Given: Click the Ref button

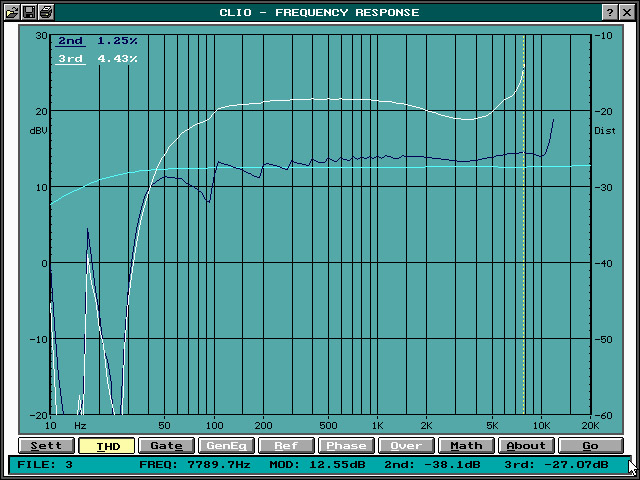Looking at the screenshot, I should point(287,446).
